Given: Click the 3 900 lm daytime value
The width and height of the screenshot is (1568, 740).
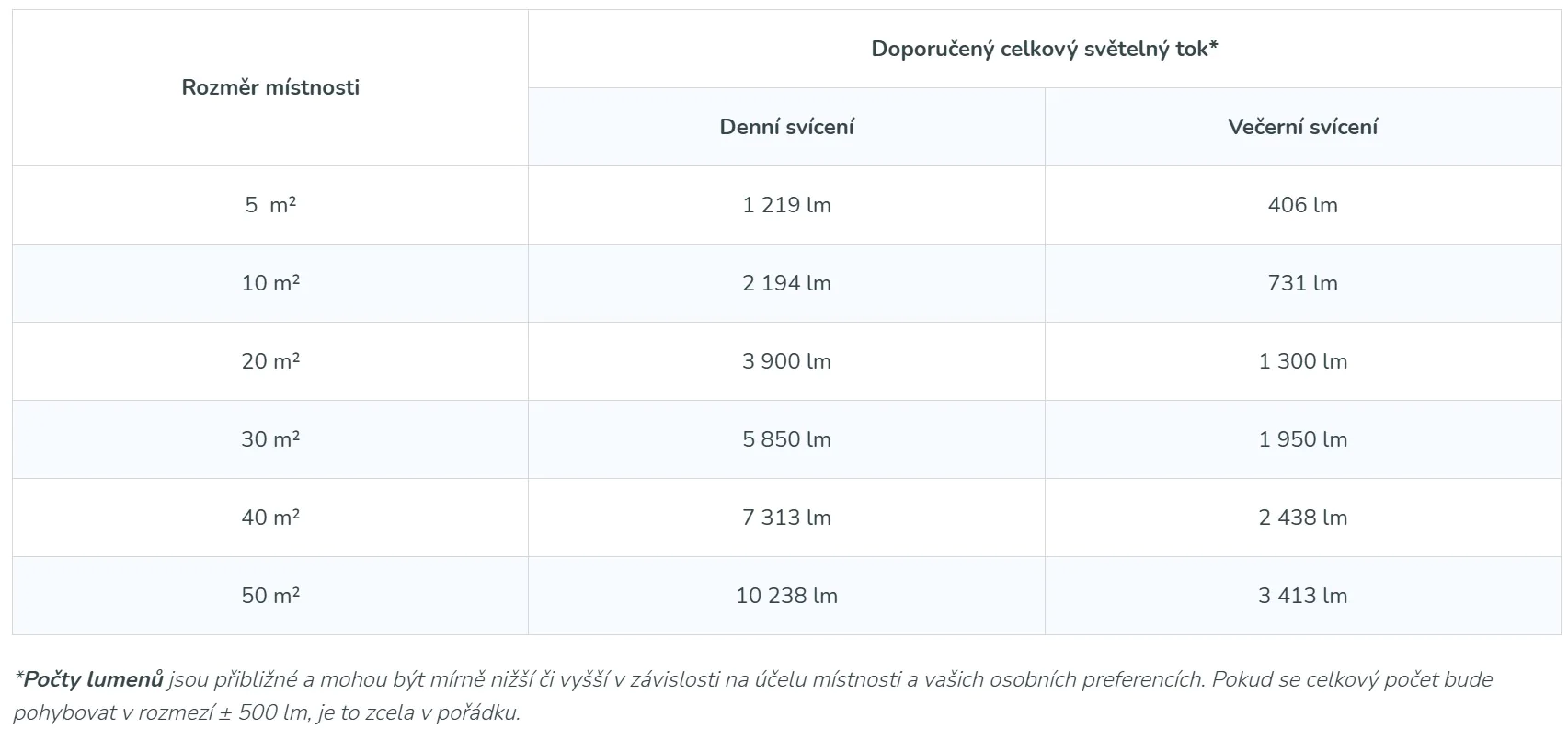Looking at the screenshot, I should (x=786, y=361).
